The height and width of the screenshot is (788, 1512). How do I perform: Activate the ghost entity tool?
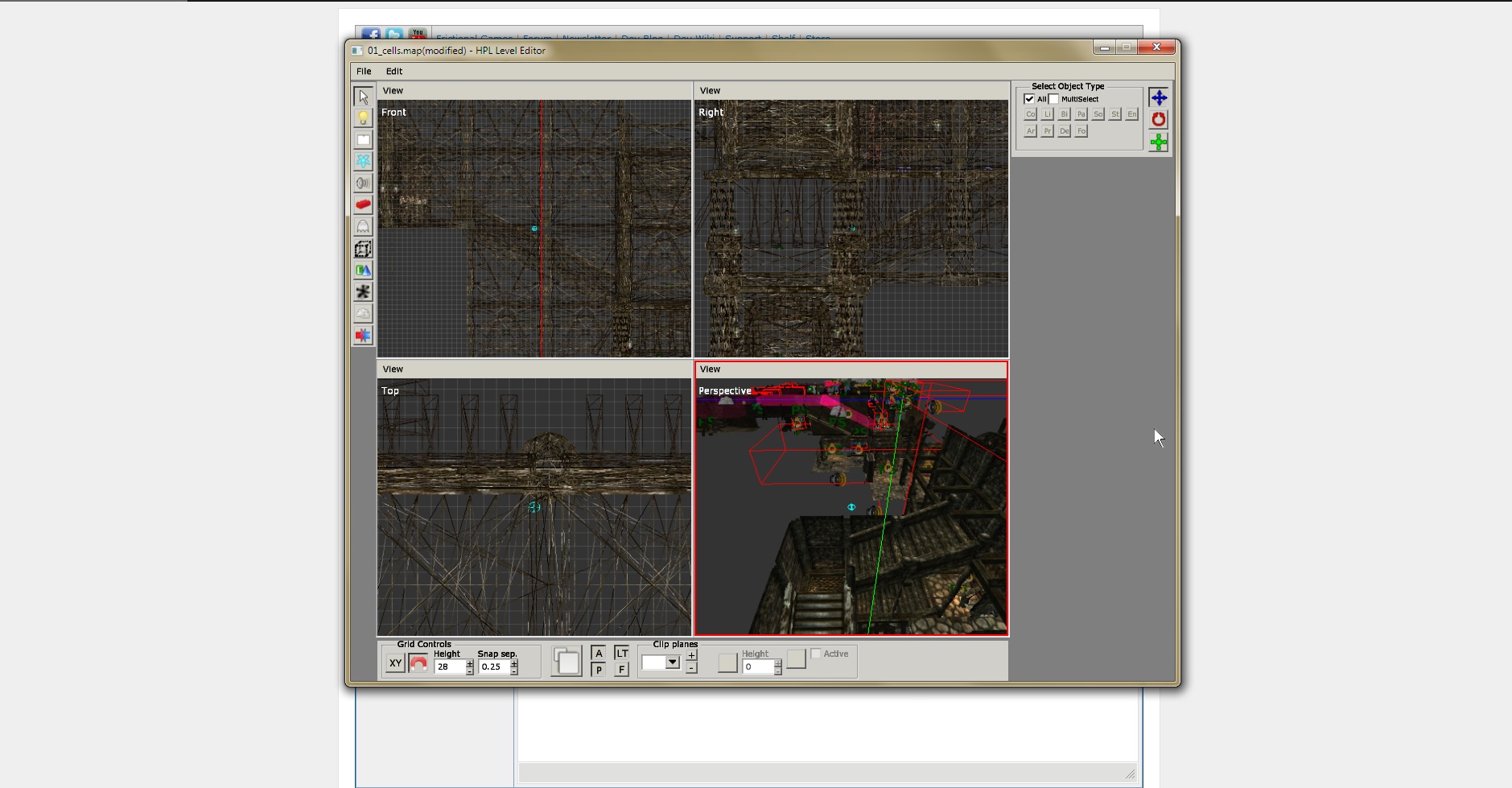pos(363,227)
